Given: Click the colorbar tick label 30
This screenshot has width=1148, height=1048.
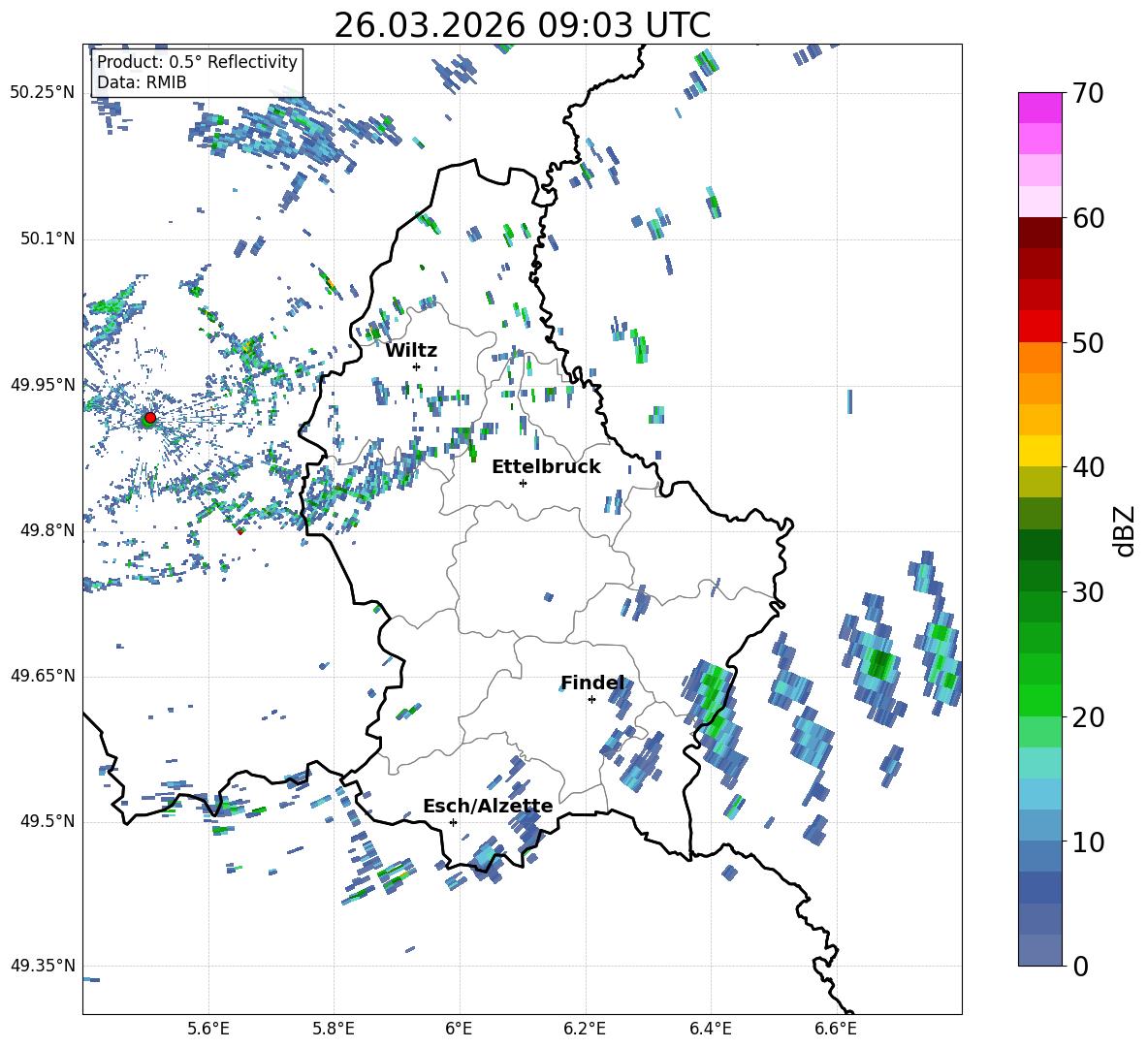Looking at the screenshot, I should (1088, 592).
